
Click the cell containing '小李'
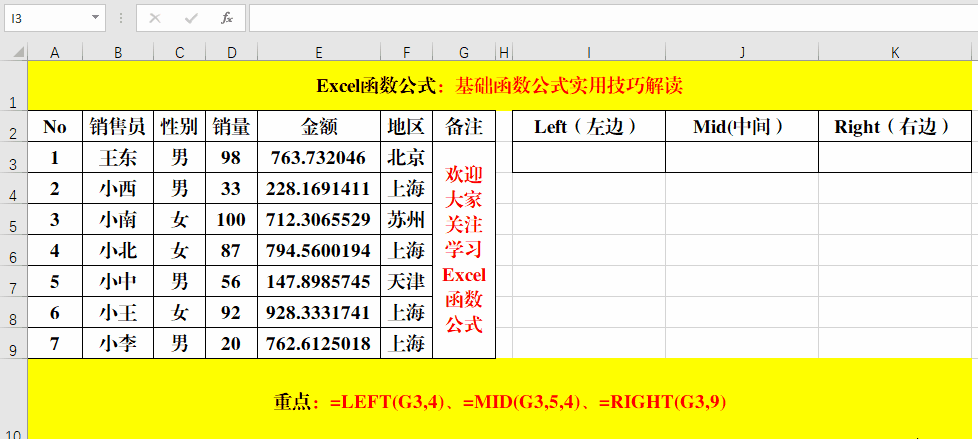click(x=118, y=344)
